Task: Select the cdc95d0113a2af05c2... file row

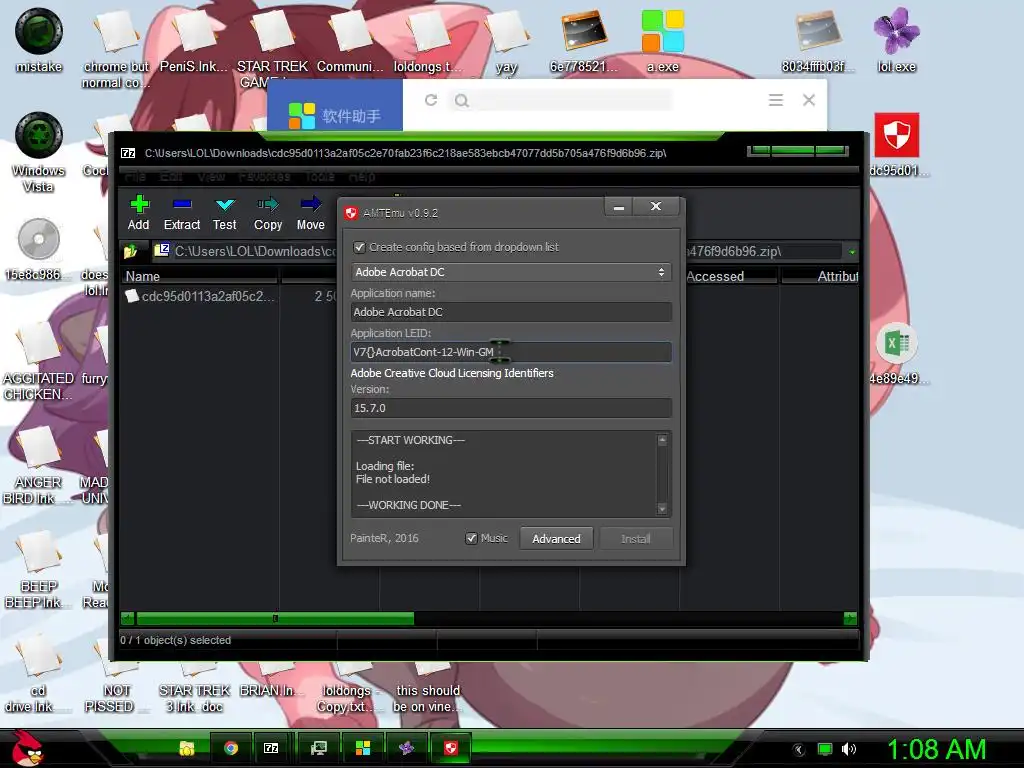Action: [200, 296]
